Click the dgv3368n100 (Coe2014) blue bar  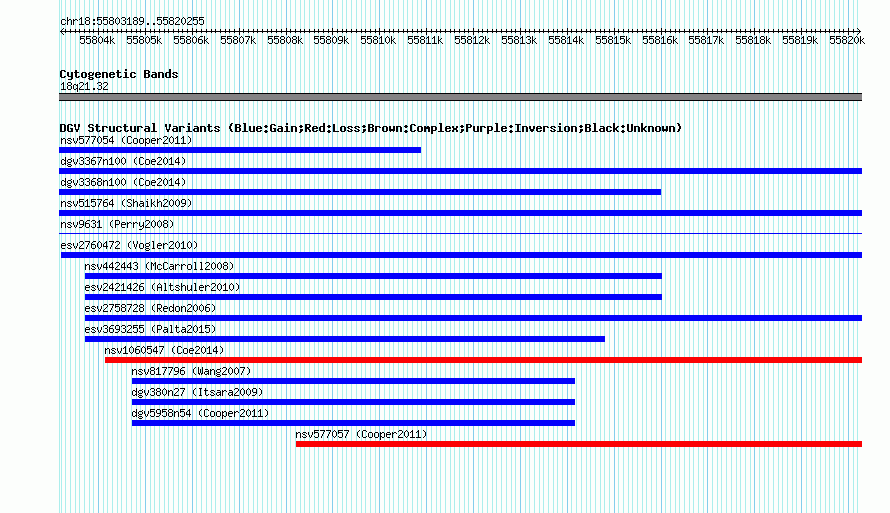pyautogui.click(x=360, y=192)
